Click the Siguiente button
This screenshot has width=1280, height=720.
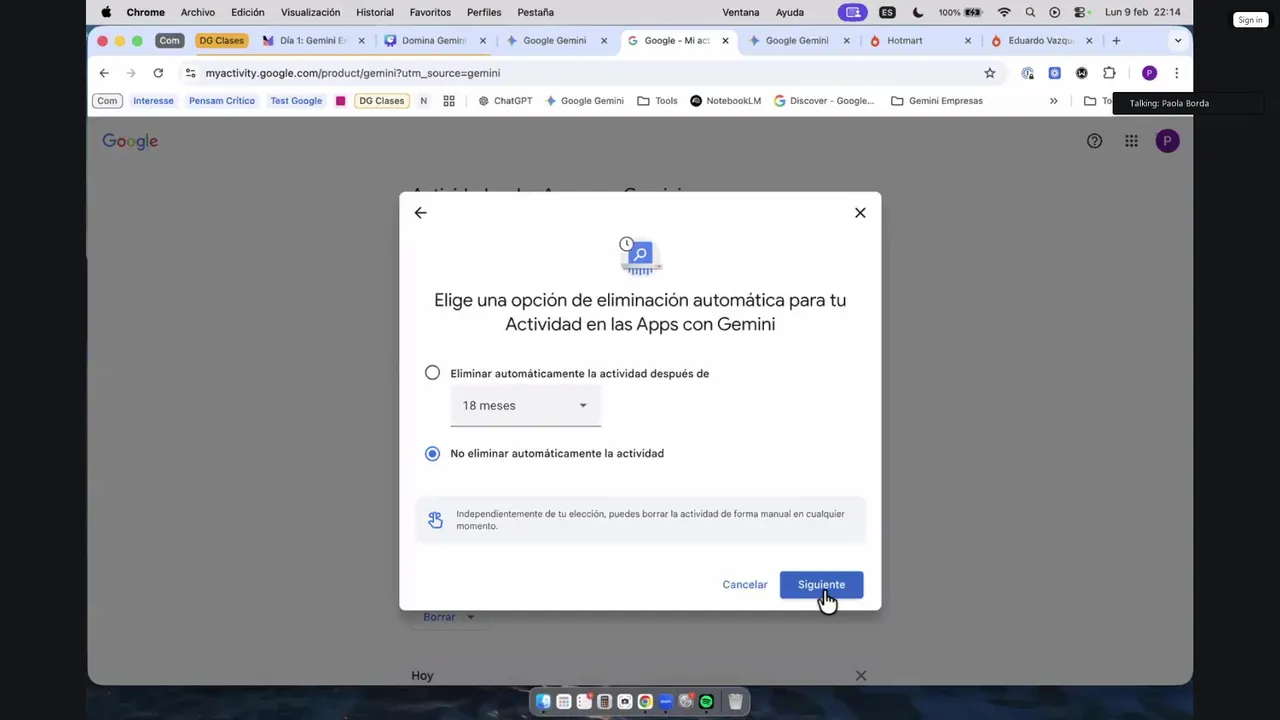[821, 585]
